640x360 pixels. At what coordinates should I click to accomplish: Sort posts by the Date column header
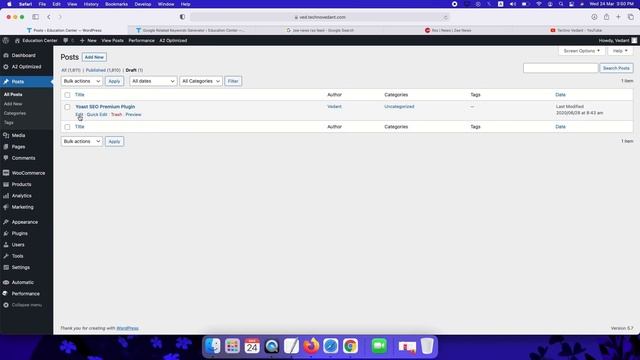(x=560, y=95)
